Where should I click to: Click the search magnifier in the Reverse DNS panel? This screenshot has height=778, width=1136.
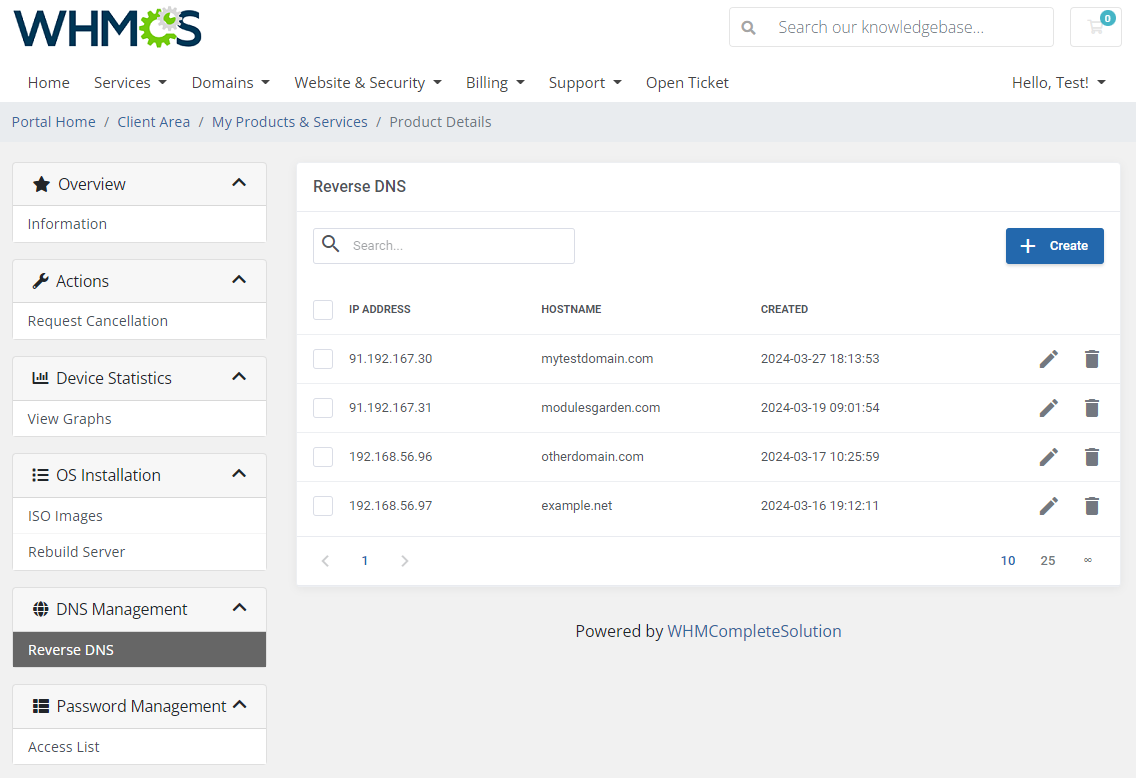tap(330, 245)
